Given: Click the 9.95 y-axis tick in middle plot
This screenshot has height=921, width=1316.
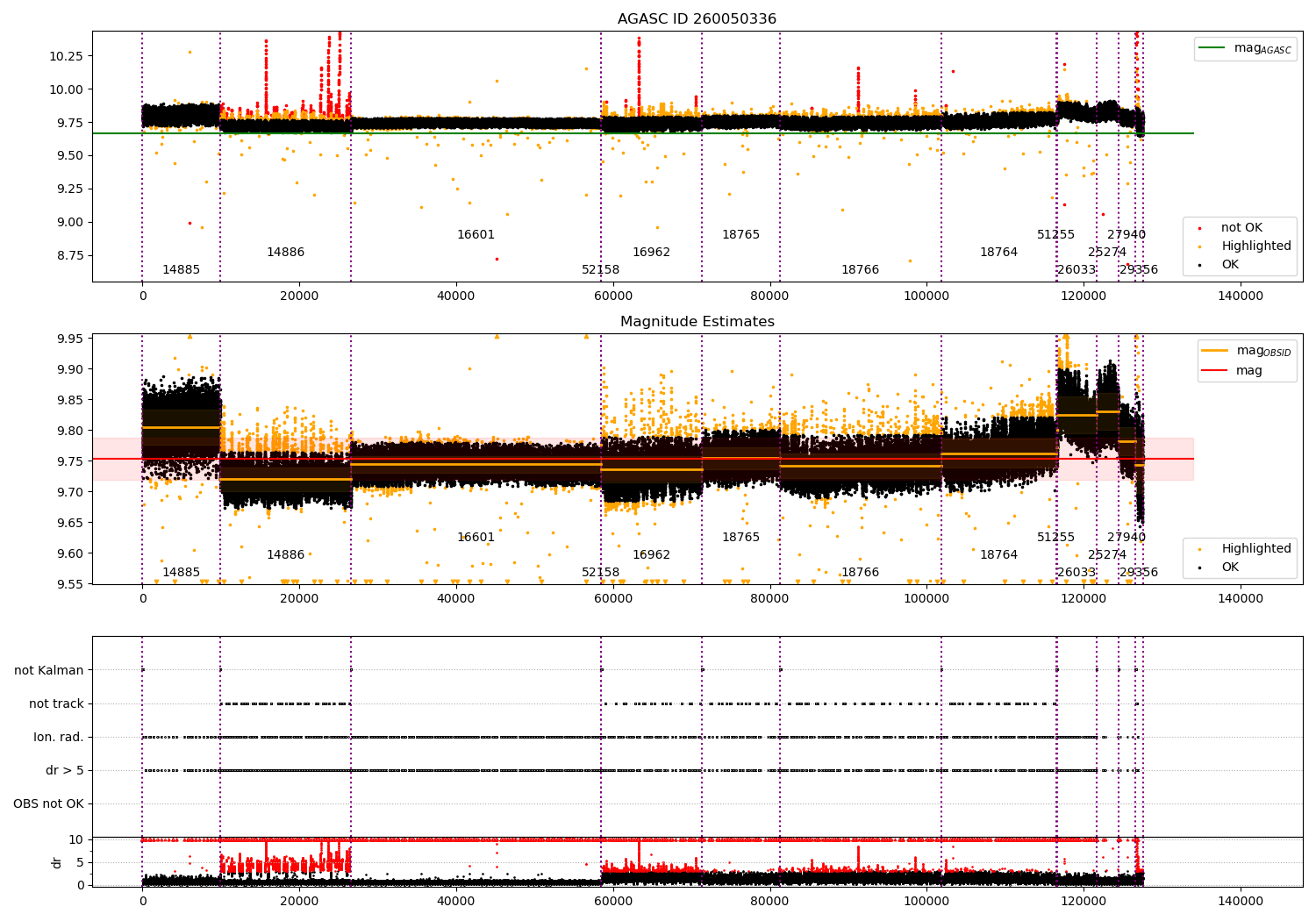Looking at the screenshot, I should pos(69,339).
